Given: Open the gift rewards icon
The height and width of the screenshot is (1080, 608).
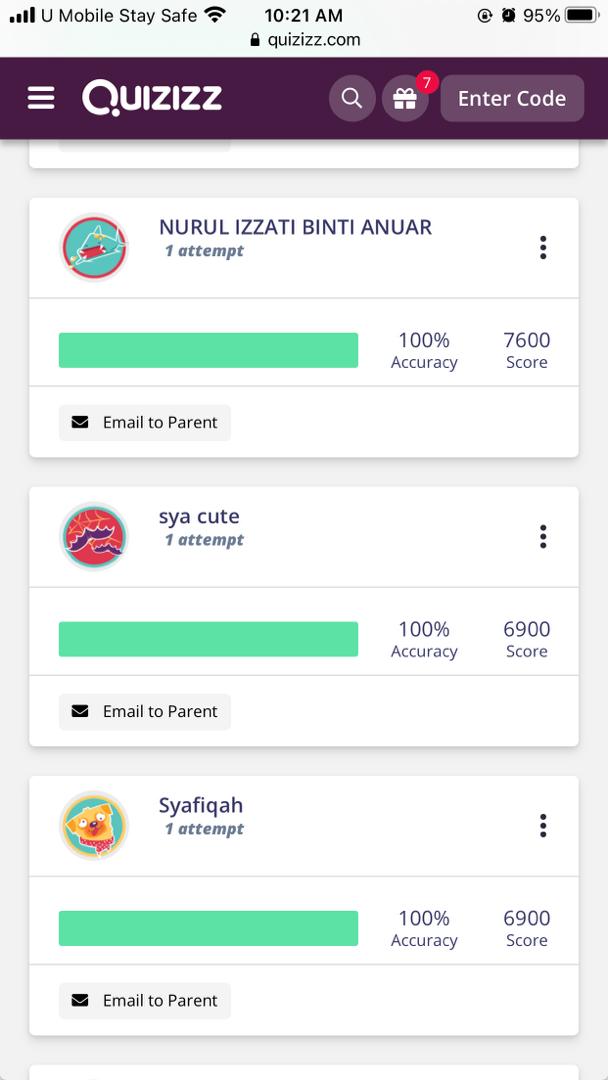Looking at the screenshot, I should pyautogui.click(x=405, y=98).
